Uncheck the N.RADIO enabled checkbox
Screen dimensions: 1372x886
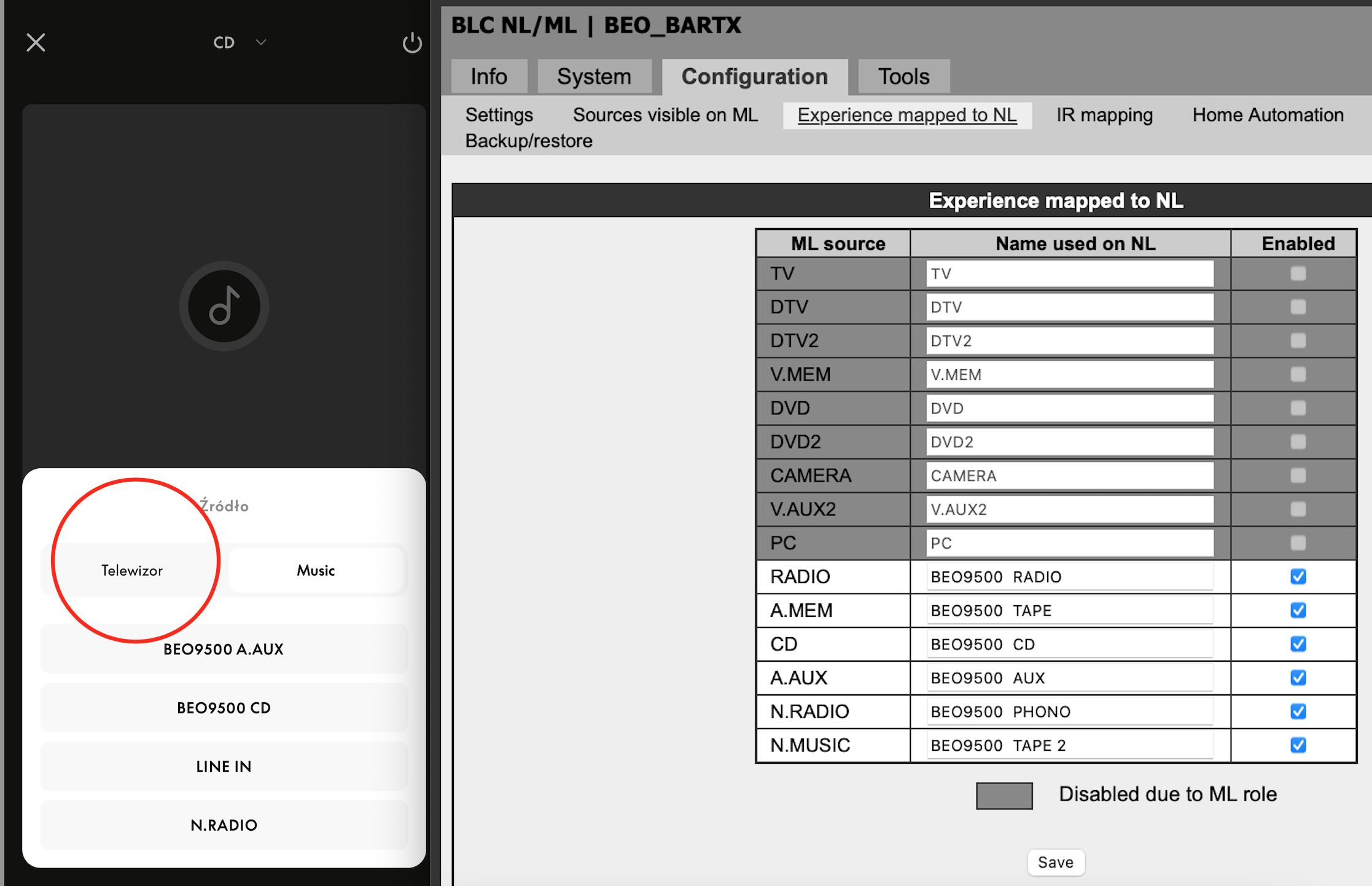click(1298, 712)
